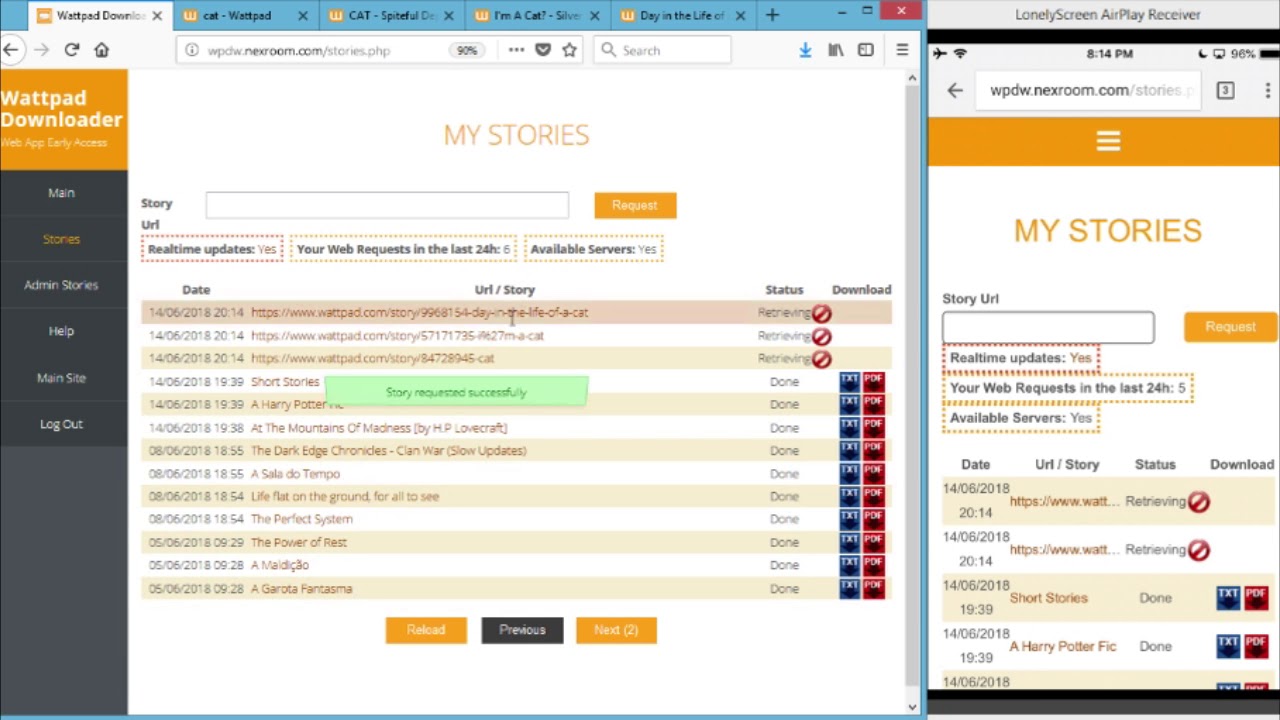
Task: Download Short Stories as TXT
Action: click(x=849, y=381)
